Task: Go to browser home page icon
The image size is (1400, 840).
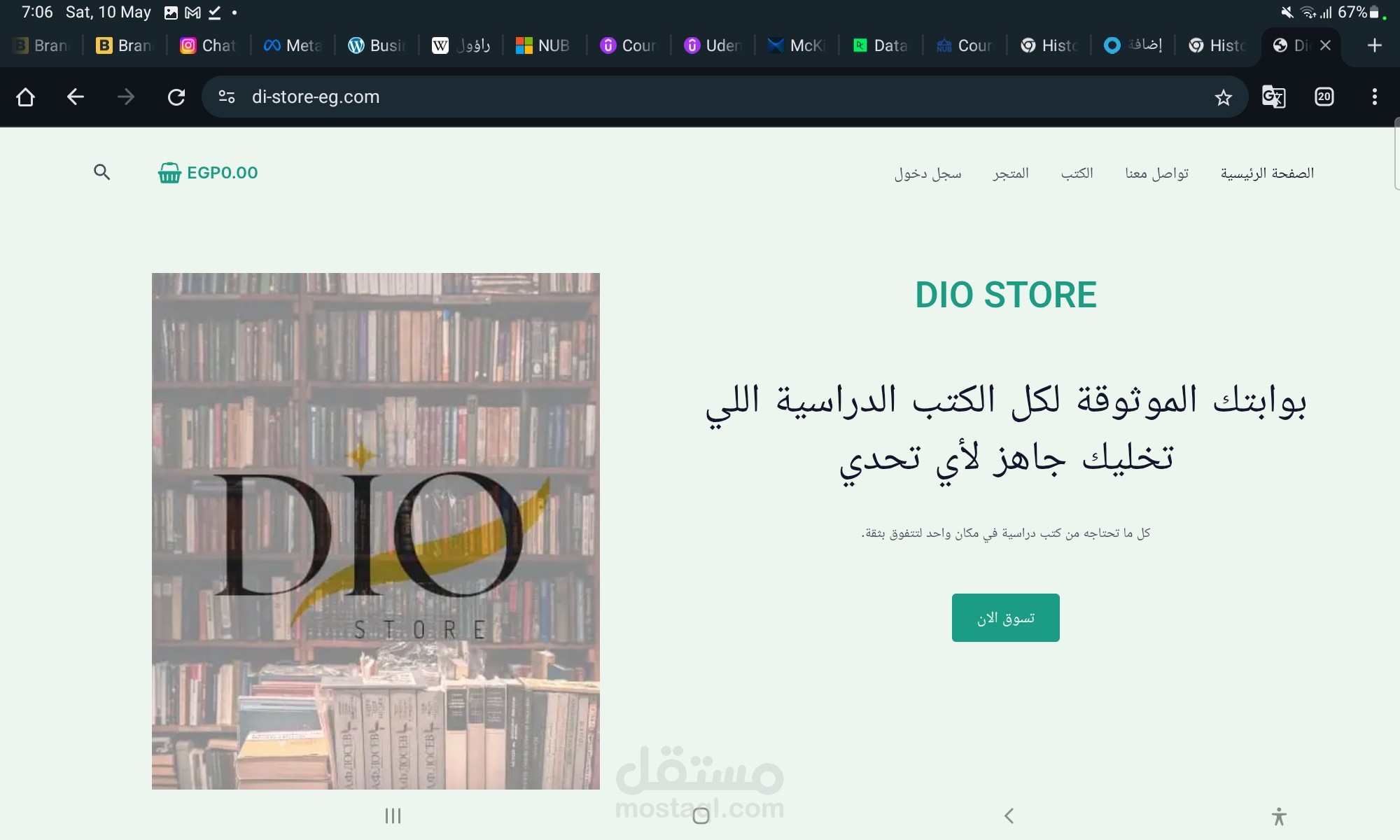Action: coord(26,97)
